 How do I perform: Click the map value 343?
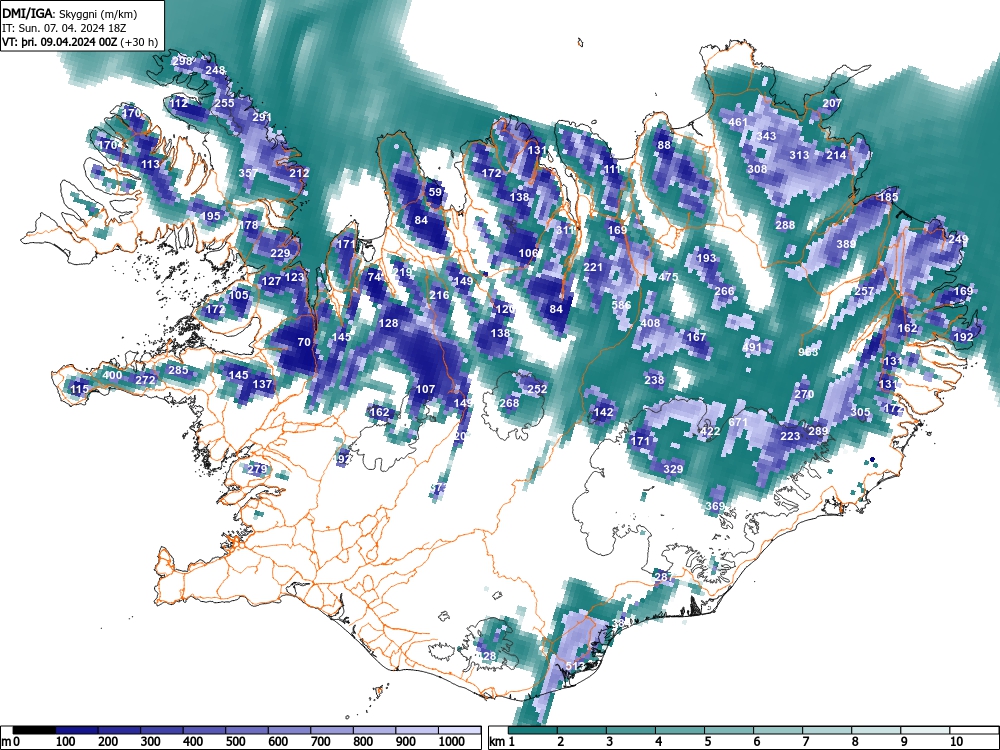[x=766, y=136]
